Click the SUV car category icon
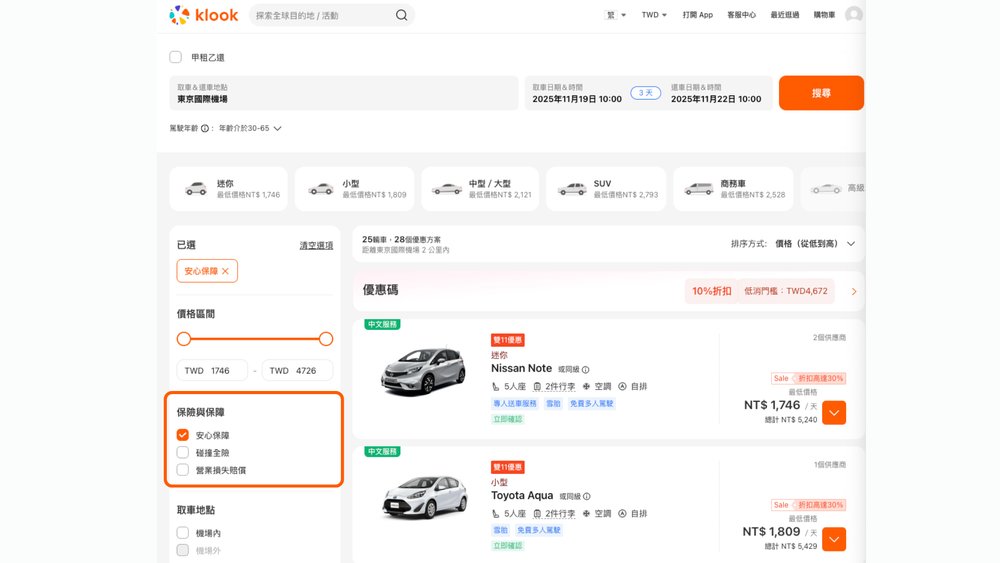Screen dimensions: 1000x563 [572, 189]
